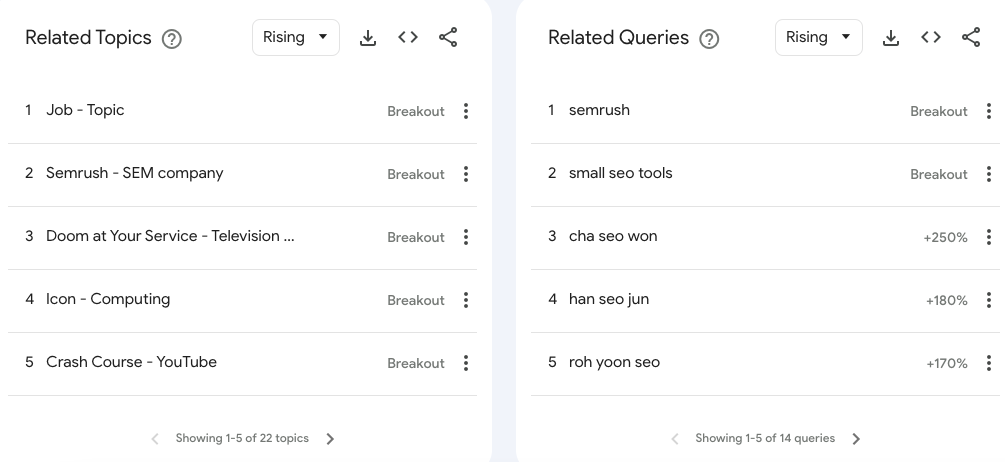
Task: Open more options for han seo jun
Action: [989, 300]
